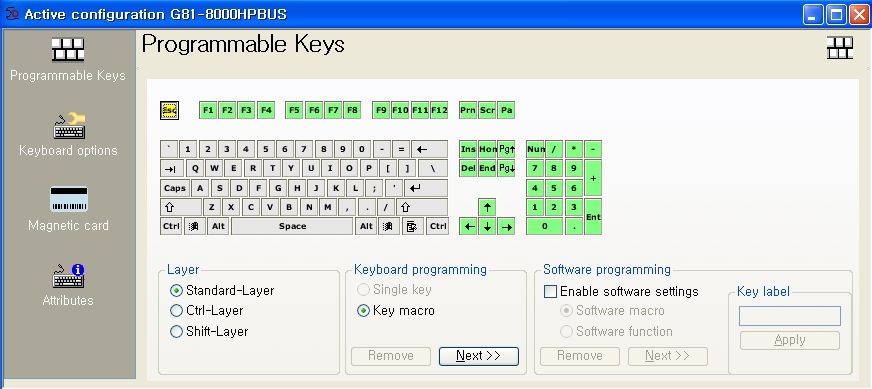Select the Scr key

pos(487,110)
